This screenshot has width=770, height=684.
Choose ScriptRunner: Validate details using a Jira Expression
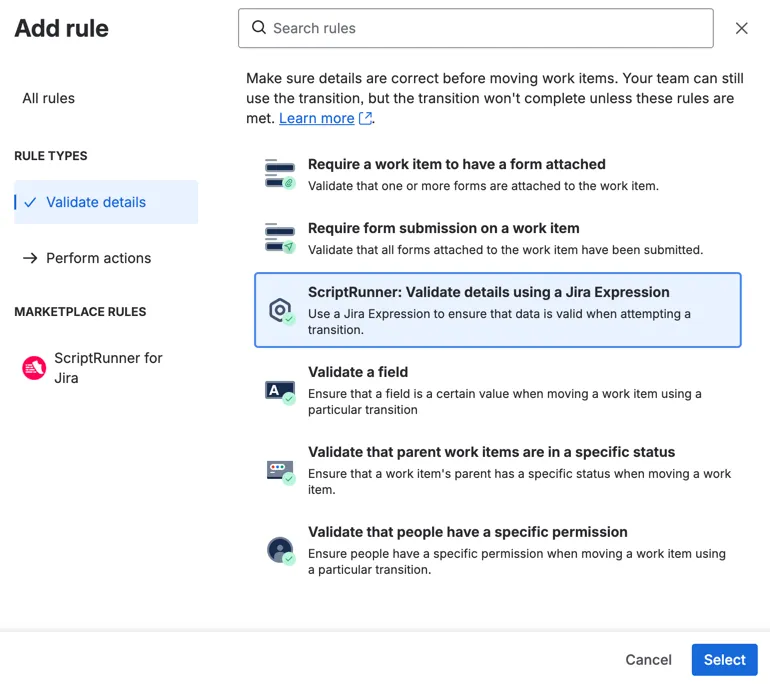click(x=497, y=310)
